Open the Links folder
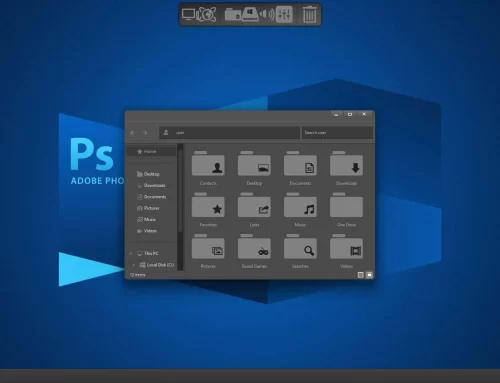 click(x=254, y=209)
